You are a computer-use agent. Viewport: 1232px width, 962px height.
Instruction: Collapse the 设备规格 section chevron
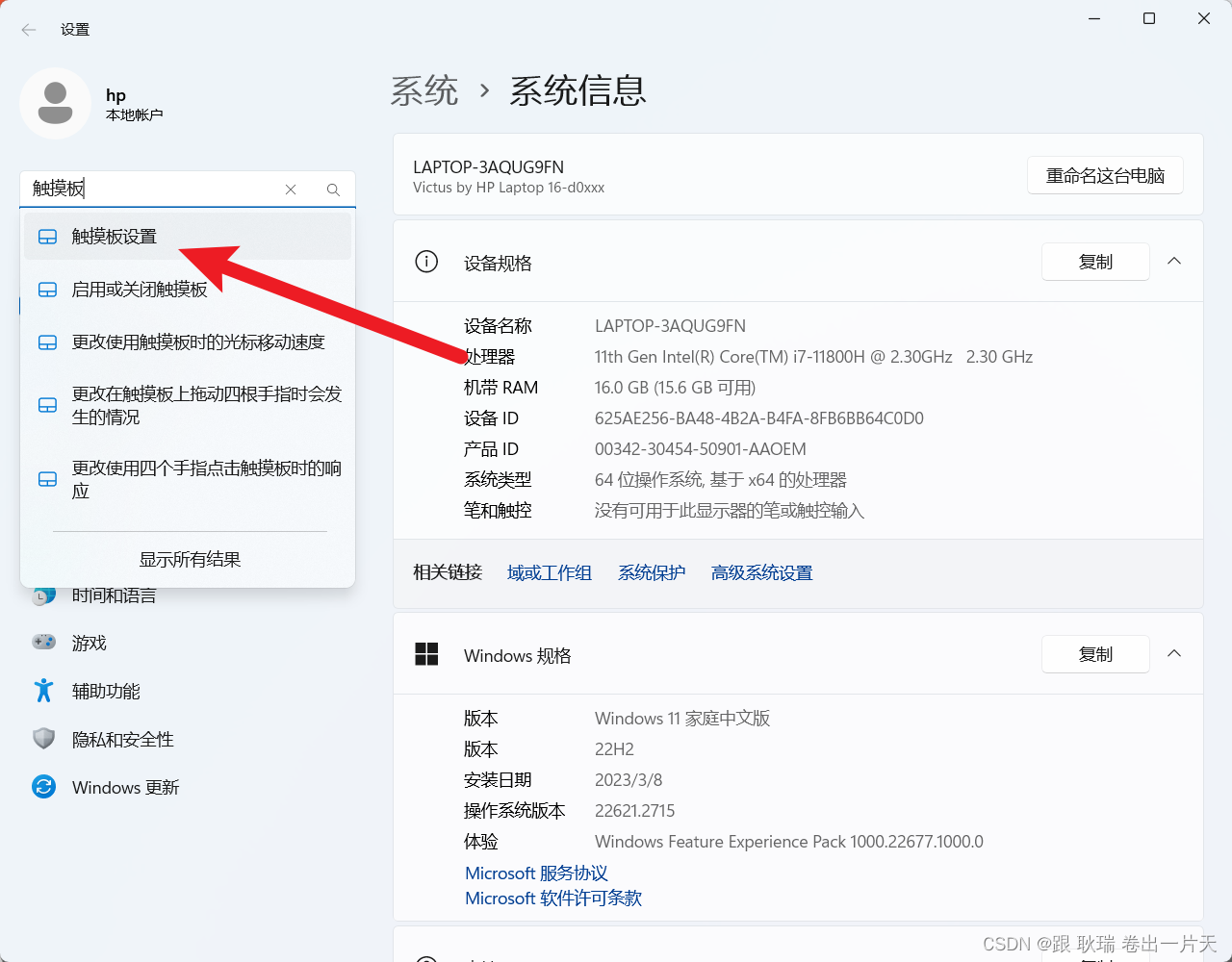pyautogui.click(x=1174, y=262)
